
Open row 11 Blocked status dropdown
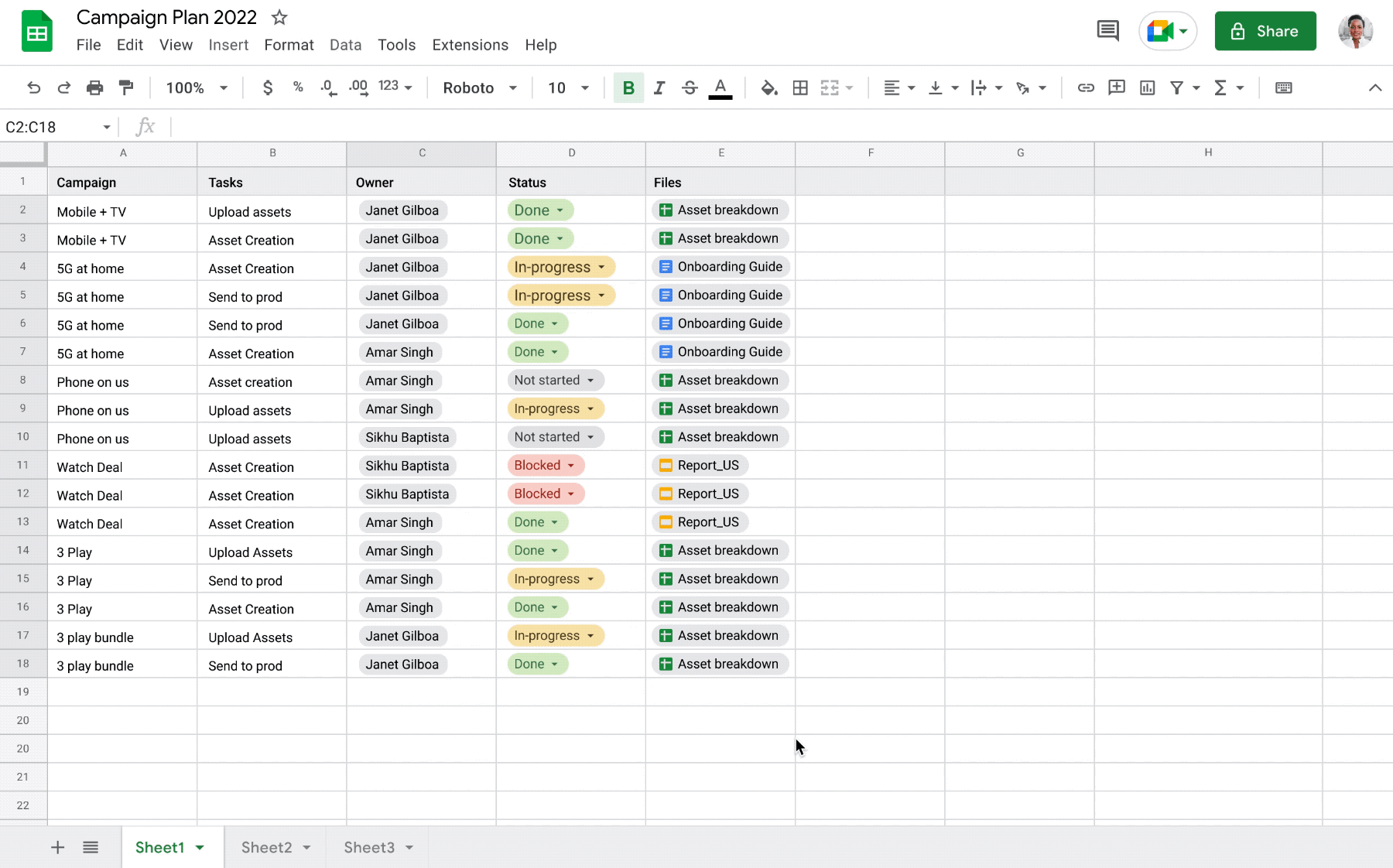[546, 466]
